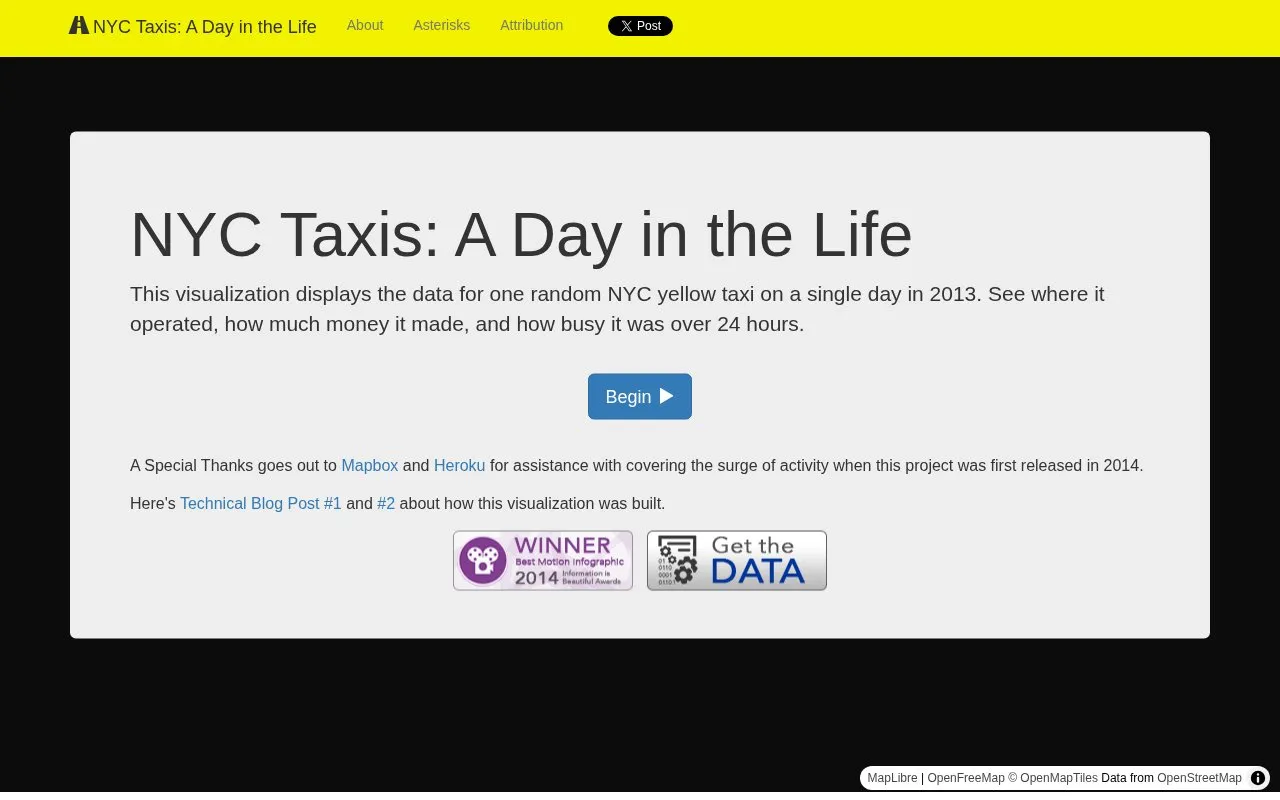Follow the Heroku link

[x=460, y=465]
